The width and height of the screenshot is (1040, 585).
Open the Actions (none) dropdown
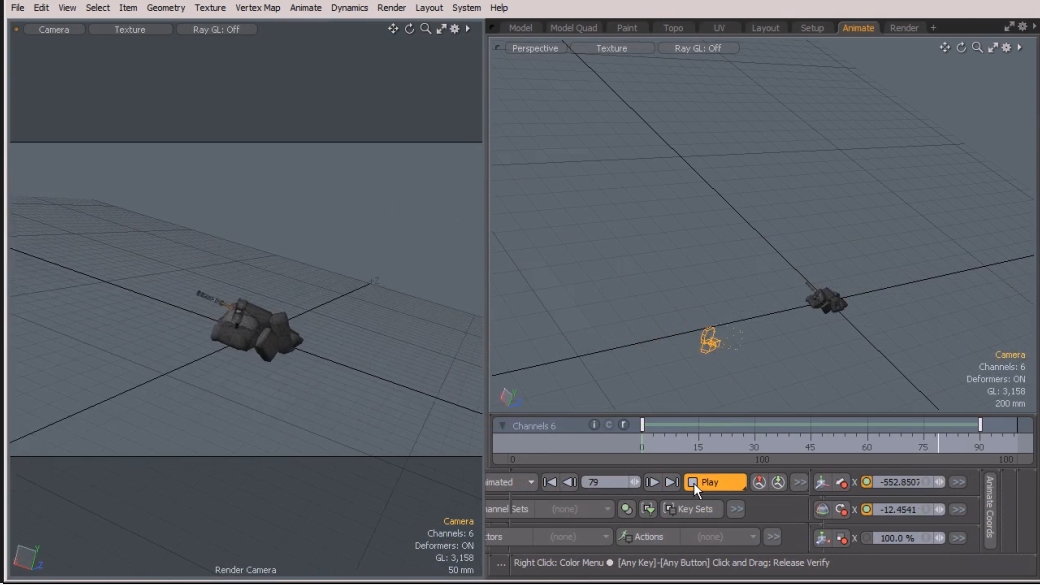click(x=721, y=537)
